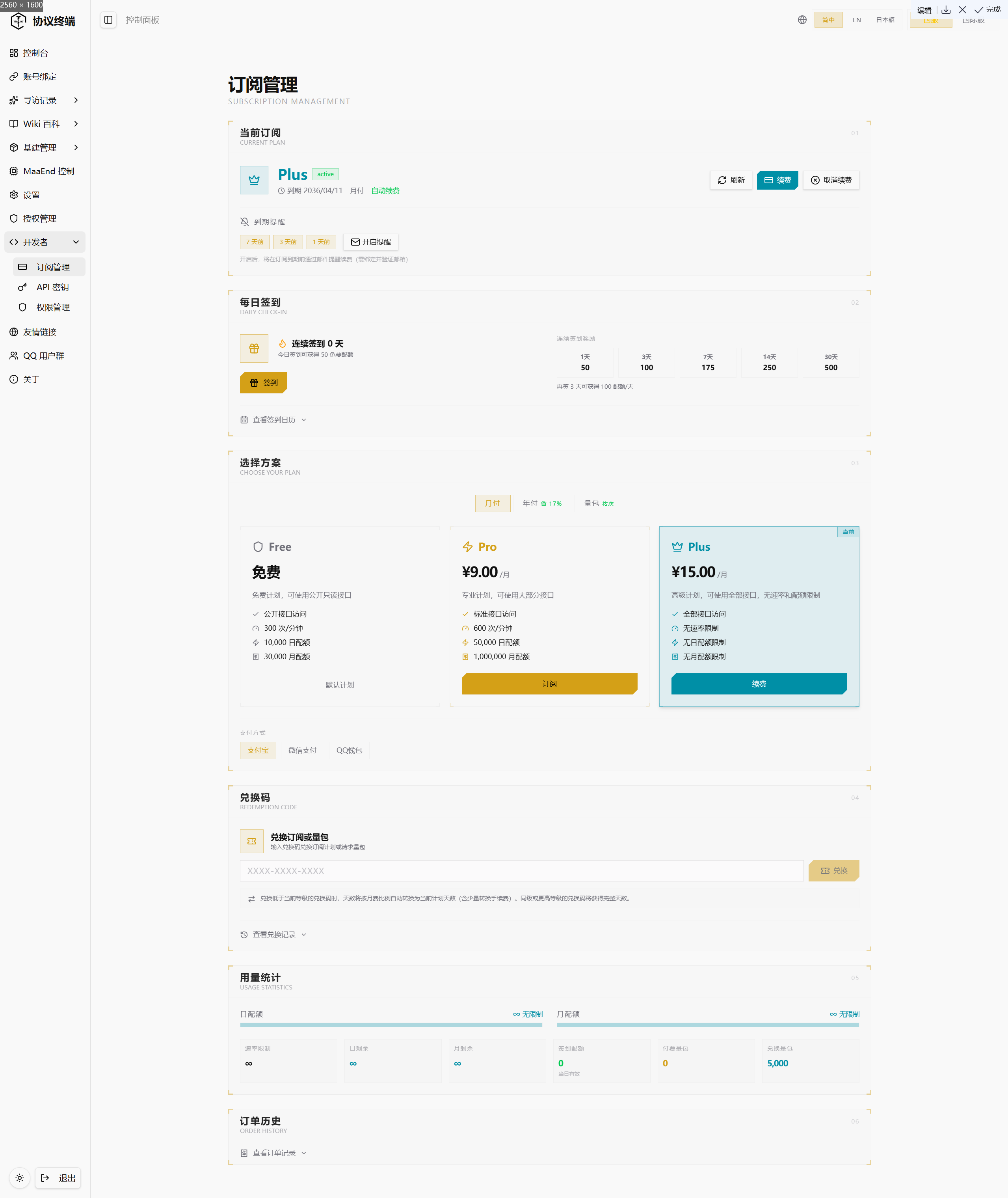Select the 量包 billing tab
Screen dimensions: 1008x1198
click(599, 503)
